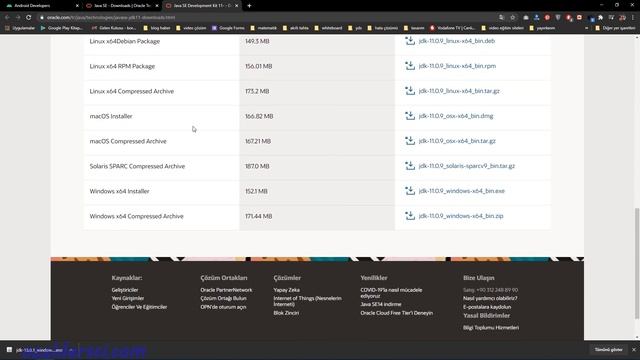Open Blok Zinciri footer link
This screenshot has height=360, width=640.
pyautogui.click(x=286, y=313)
